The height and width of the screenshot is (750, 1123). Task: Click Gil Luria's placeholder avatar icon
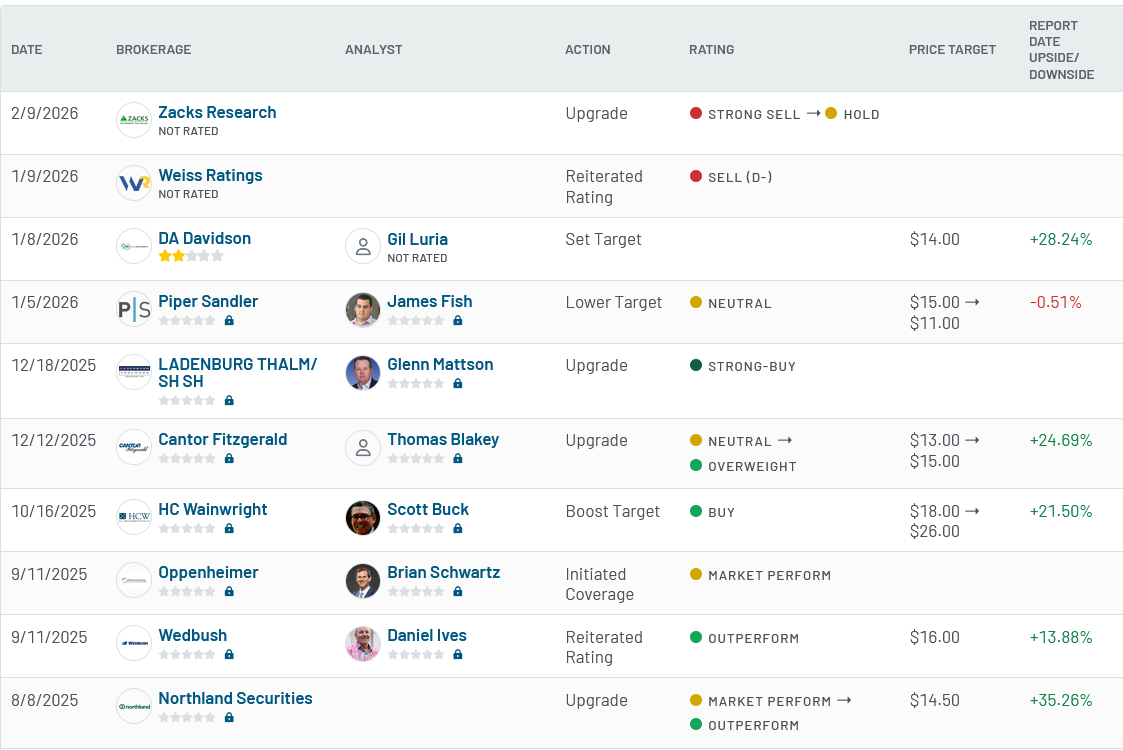[x=363, y=246]
